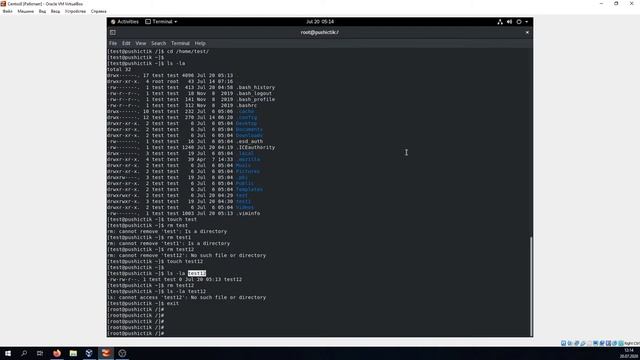Viewport: 640px width, 360px height.
Task: Click the 'cd /home/test/' command line
Action: (x=158, y=51)
